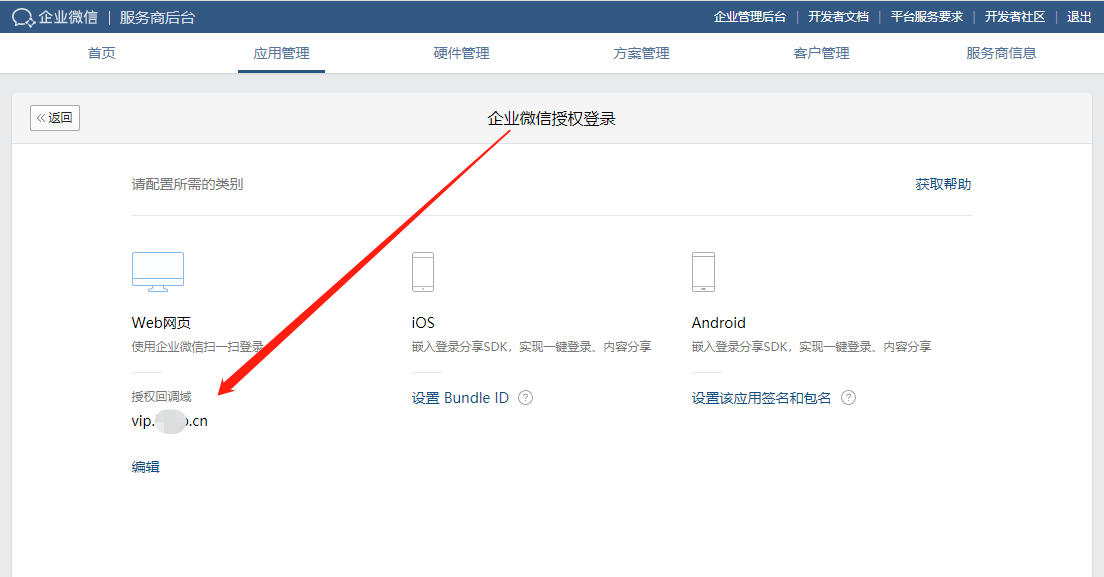The height and width of the screenshot is (577, 1104).
Task: Select the iOS phone icon
Action: coord(423,272)
